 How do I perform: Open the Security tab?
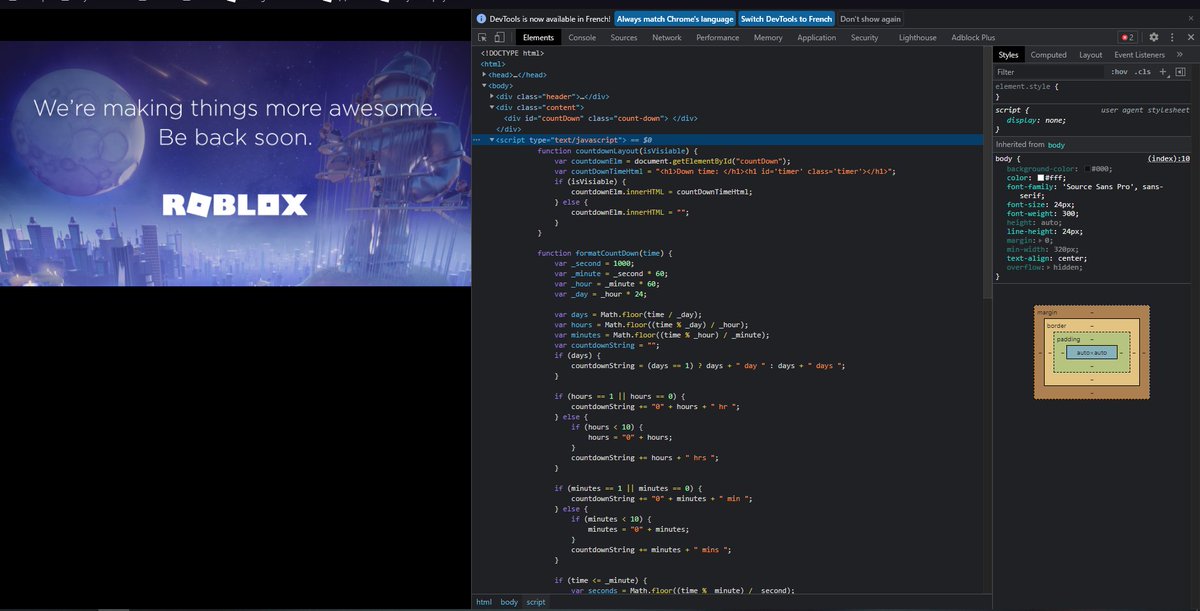[x=865, y=37]
